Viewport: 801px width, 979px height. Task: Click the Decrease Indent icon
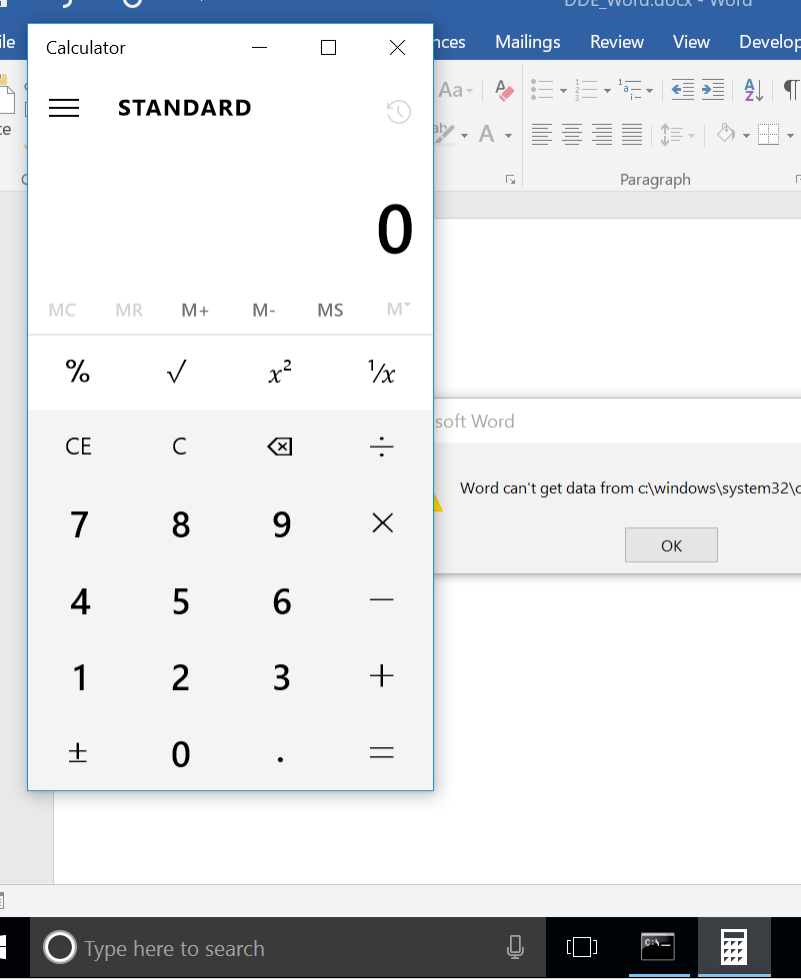click(682, 90)
